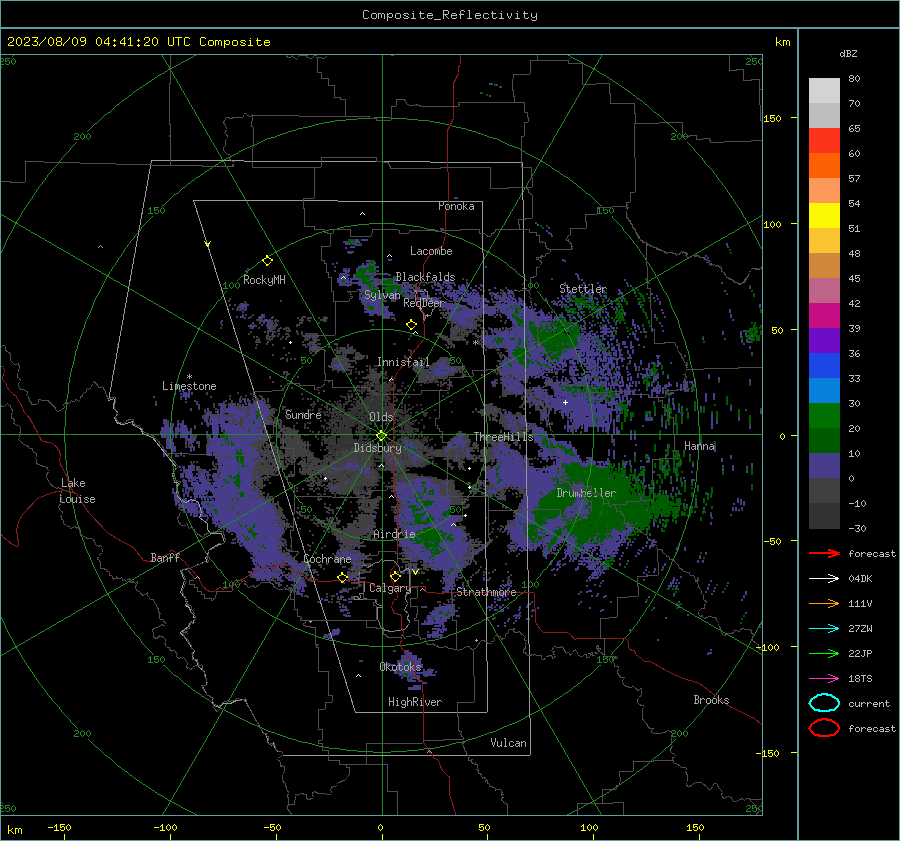Click the RedDeer map label
The image size is (900, 841).
(x=424, y=303)
